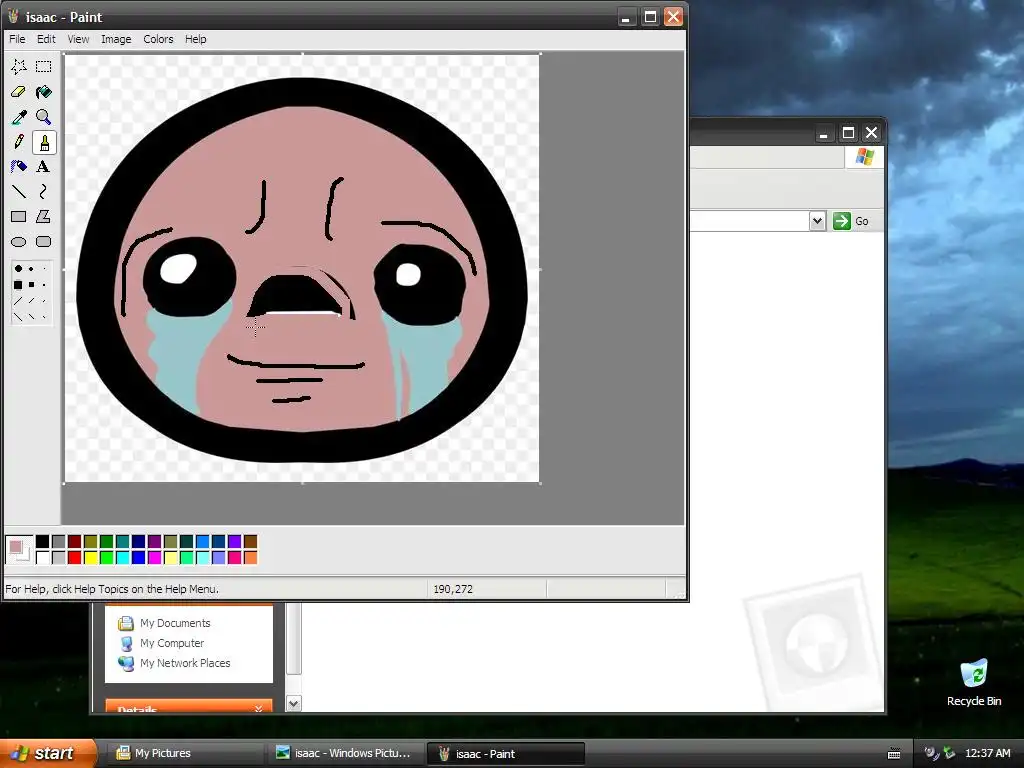
Task: Click the Go button in explorer window
Action: 851,221
